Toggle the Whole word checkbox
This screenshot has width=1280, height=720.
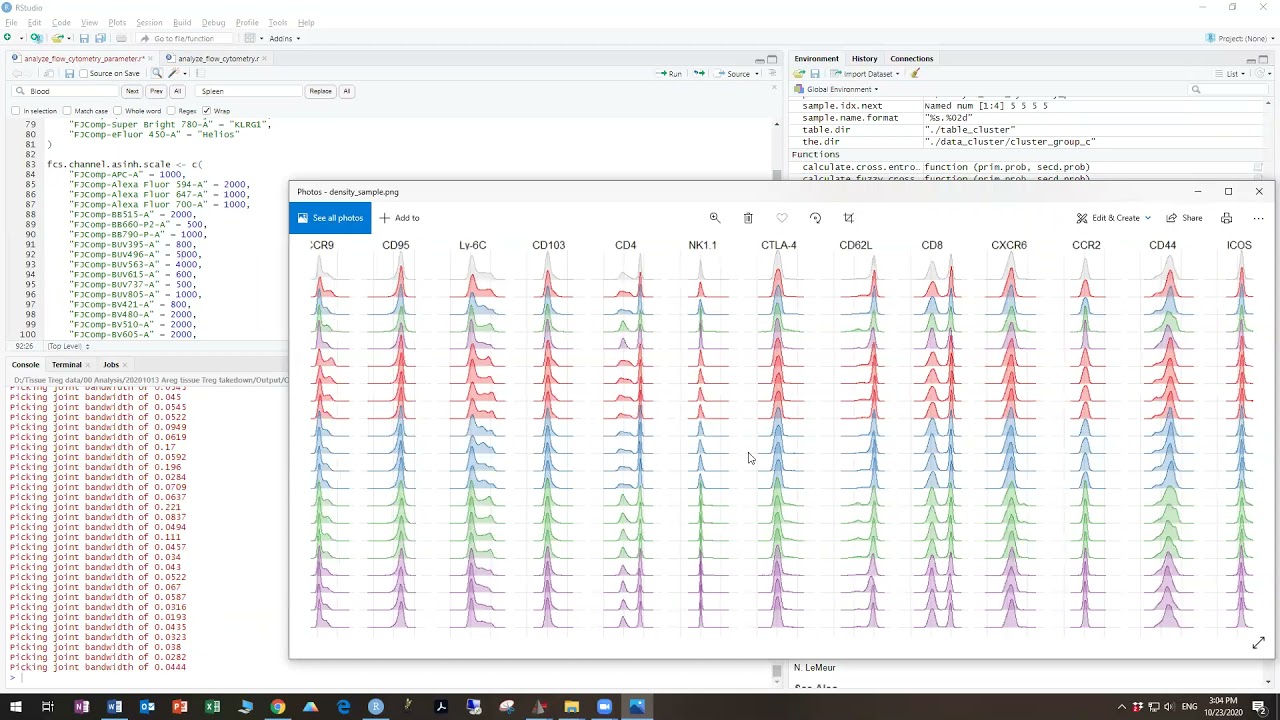pos(118,111)
